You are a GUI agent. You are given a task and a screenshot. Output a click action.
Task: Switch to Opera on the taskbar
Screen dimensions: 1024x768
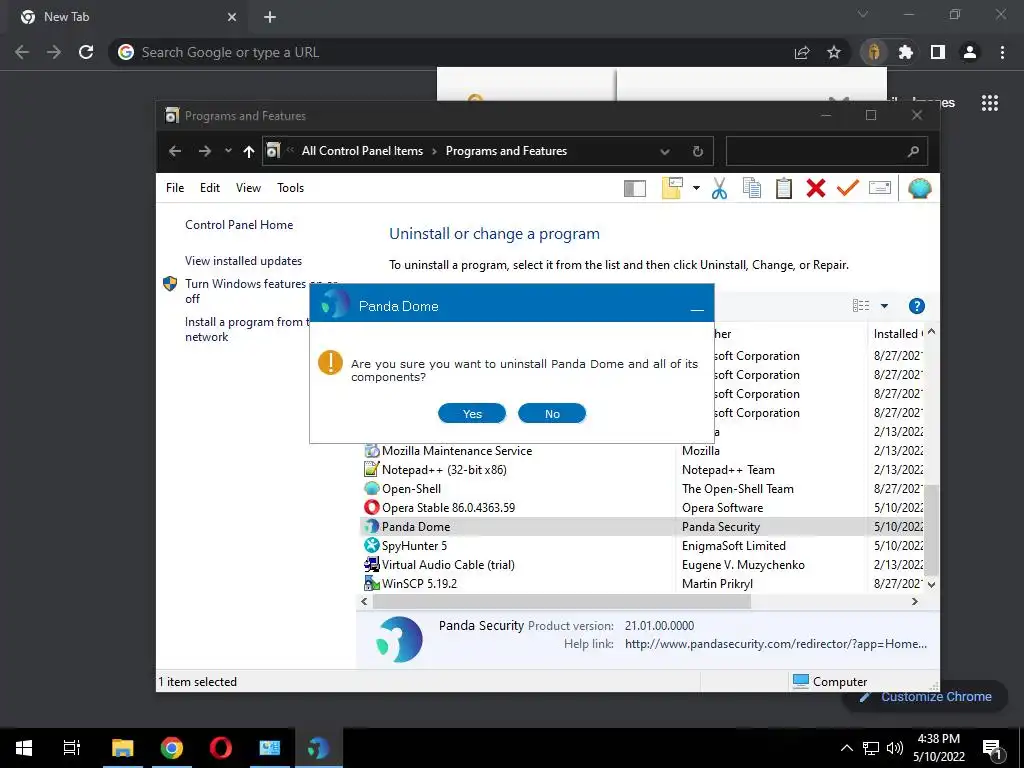(x=221, y=748)
